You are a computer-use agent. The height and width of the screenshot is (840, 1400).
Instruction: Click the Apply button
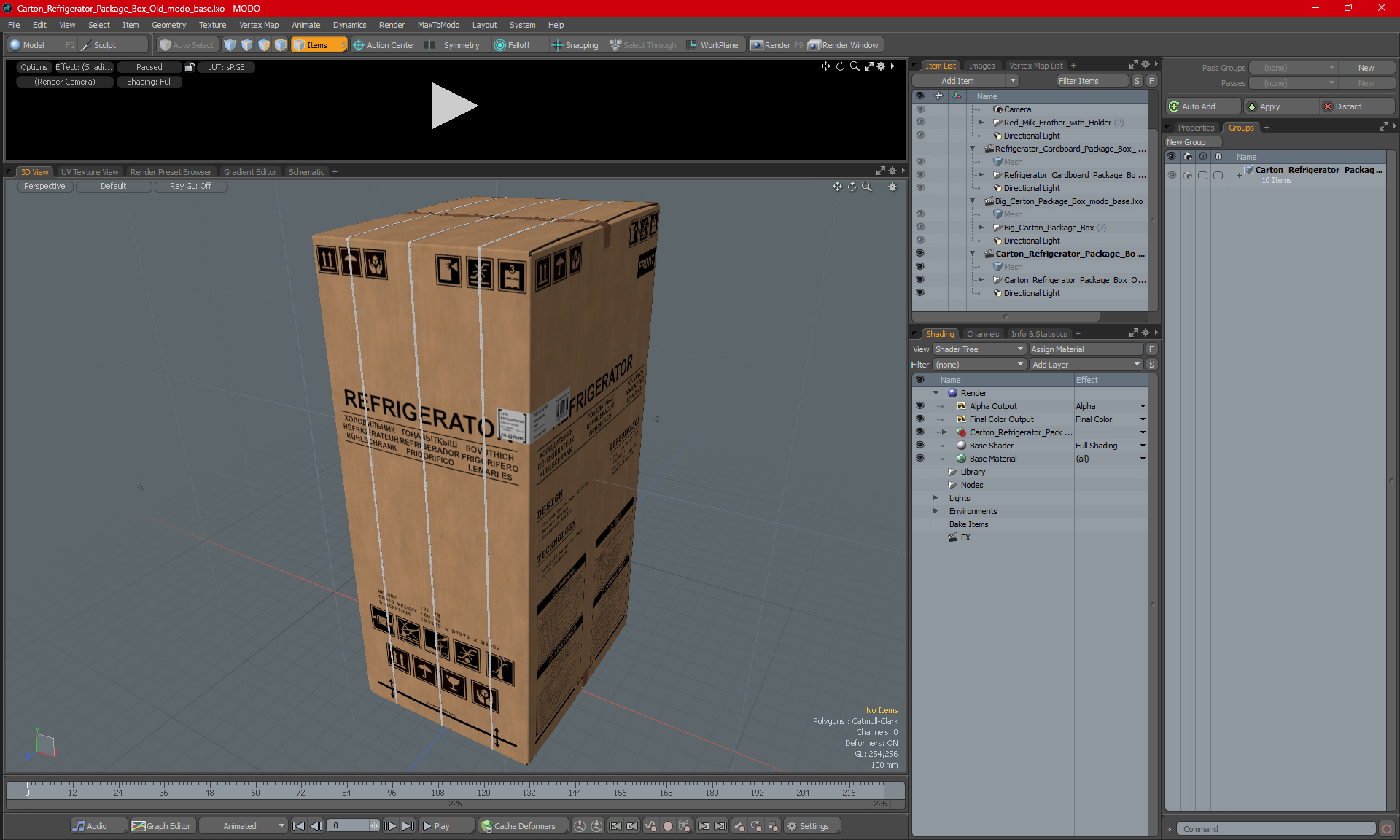click(1281, 106)
